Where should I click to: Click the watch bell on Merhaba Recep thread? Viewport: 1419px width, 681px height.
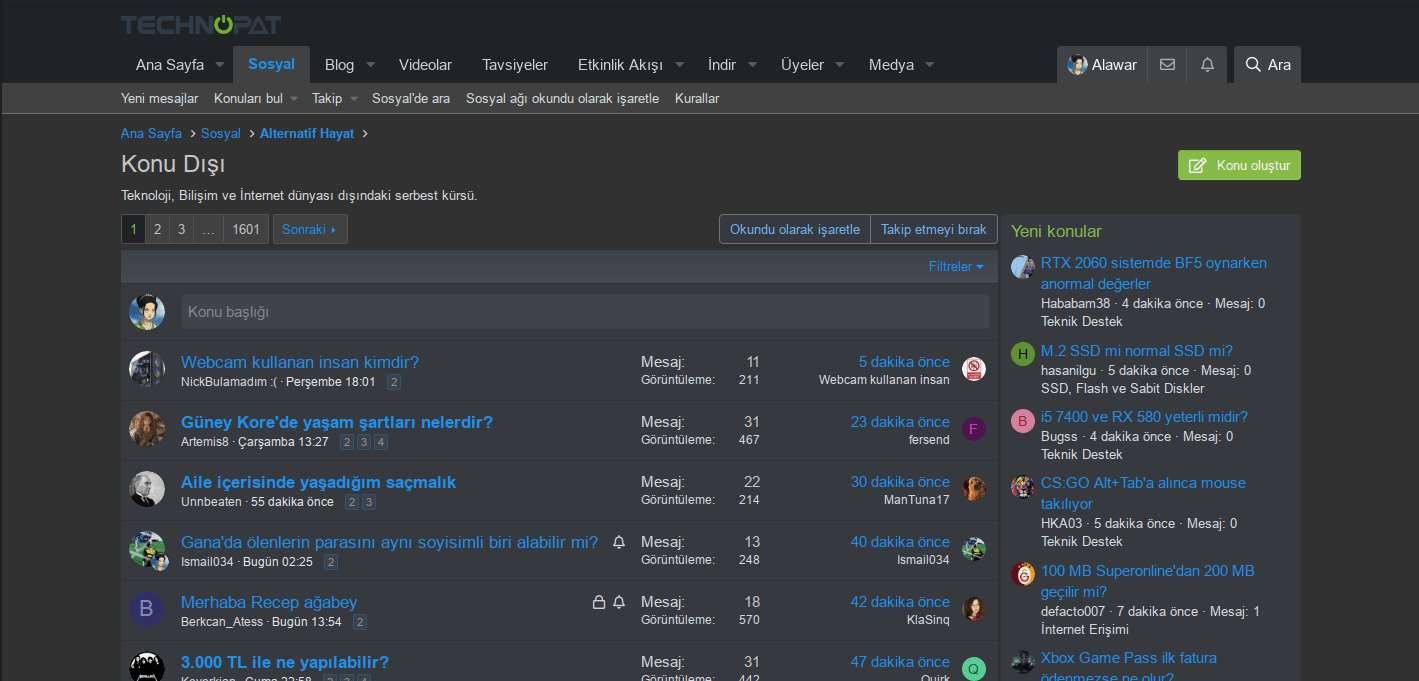pos(619,602)
